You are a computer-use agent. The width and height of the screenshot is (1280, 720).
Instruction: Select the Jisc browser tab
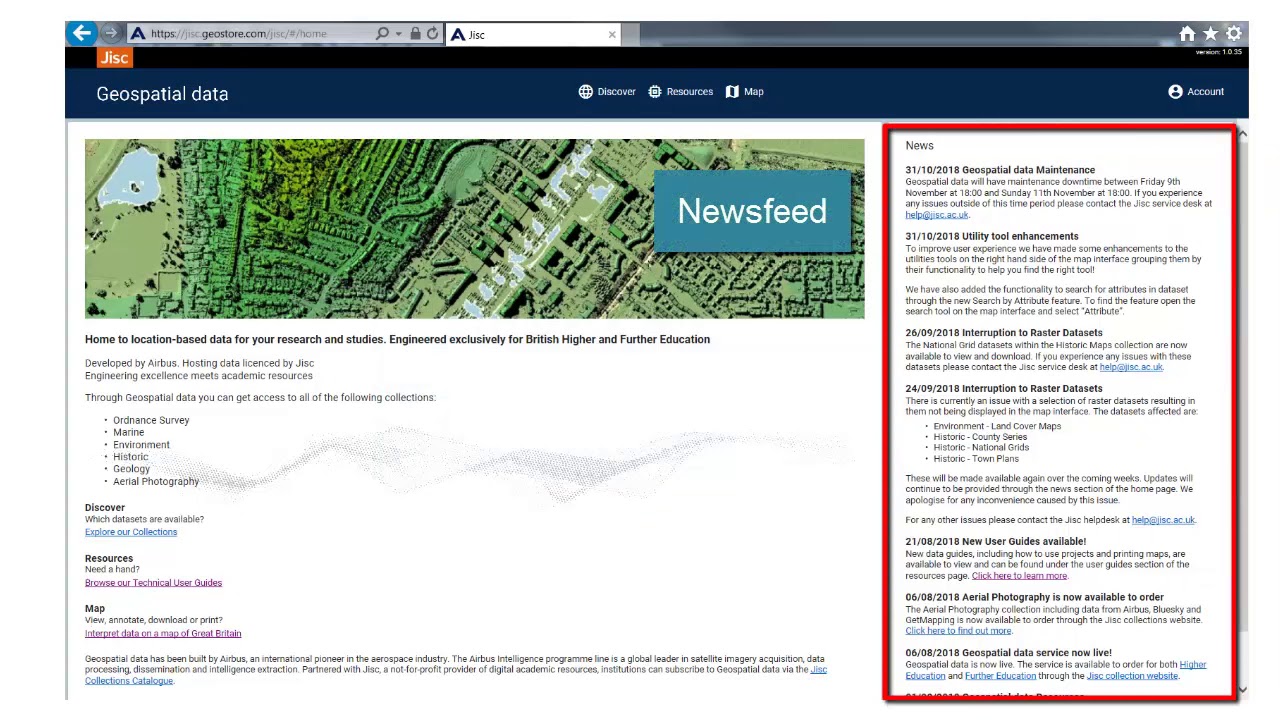point(533,35)
